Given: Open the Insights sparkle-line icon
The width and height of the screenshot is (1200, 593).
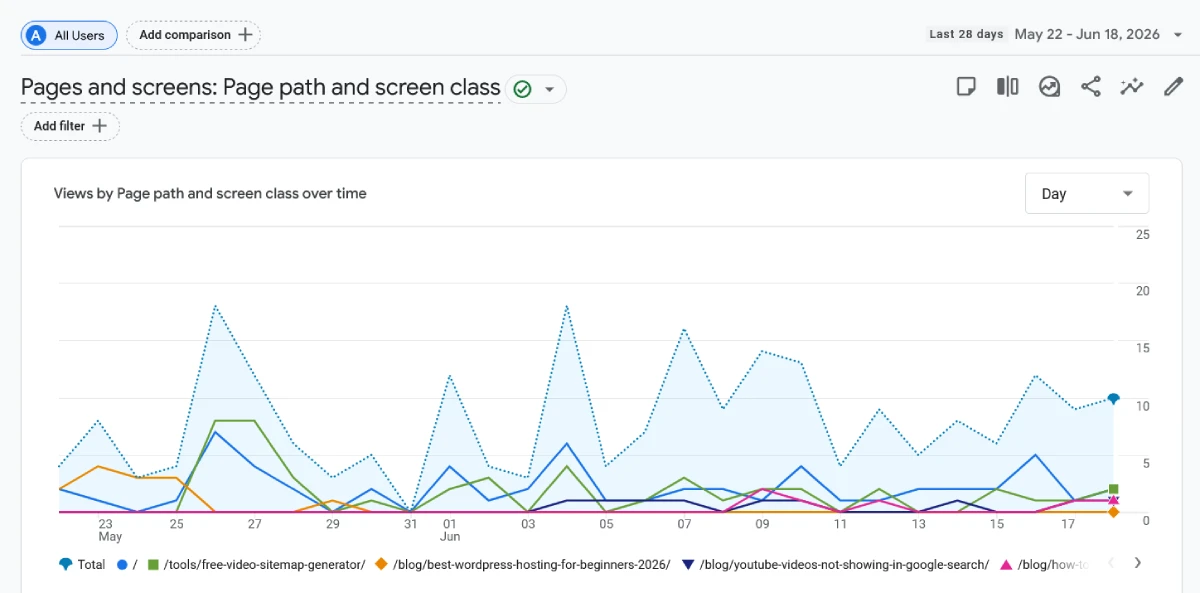Looking at the screenshot, I should (x=1132, y=87).
